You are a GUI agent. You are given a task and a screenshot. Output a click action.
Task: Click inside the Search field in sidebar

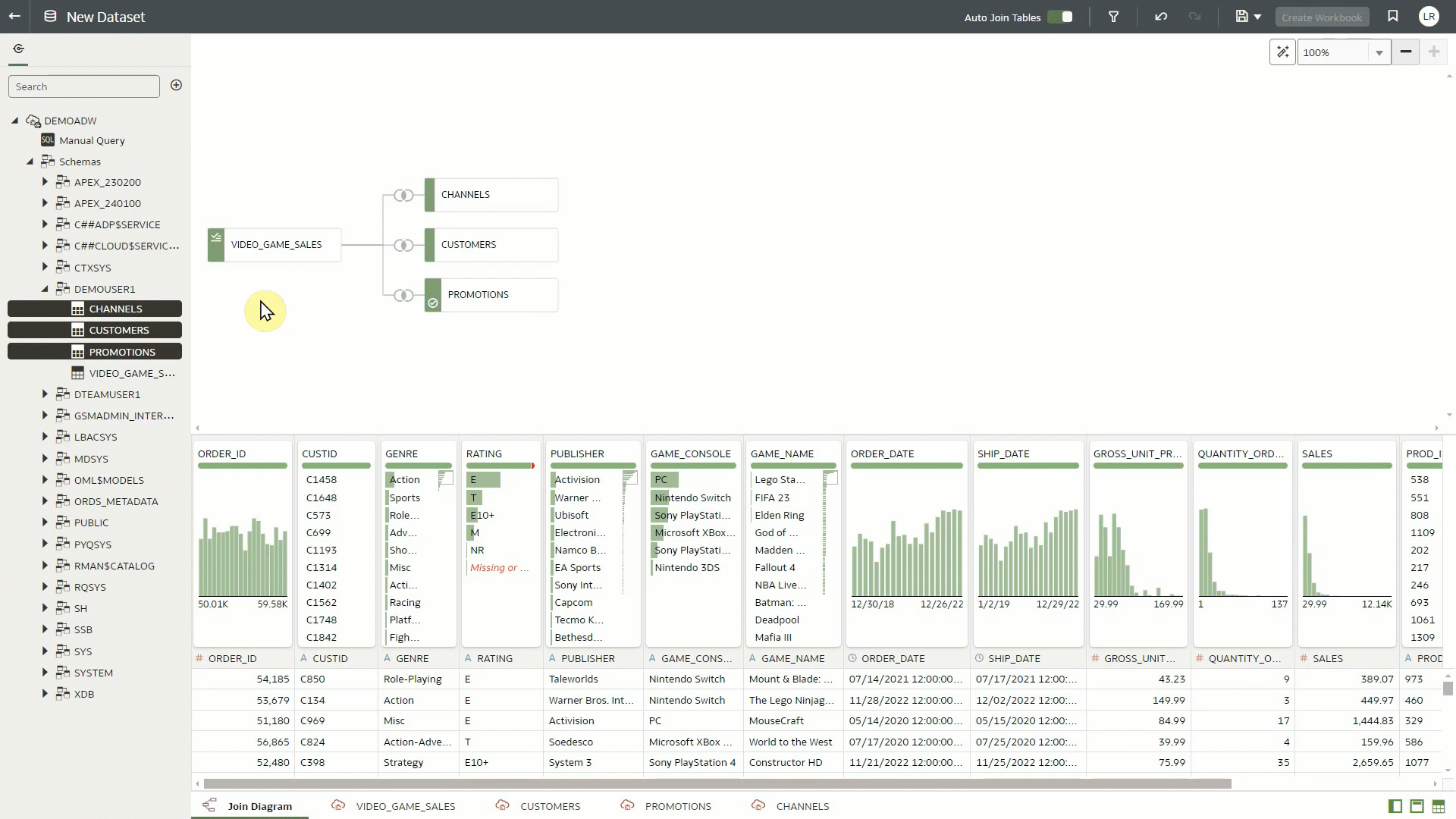click(x=83, y=86)
